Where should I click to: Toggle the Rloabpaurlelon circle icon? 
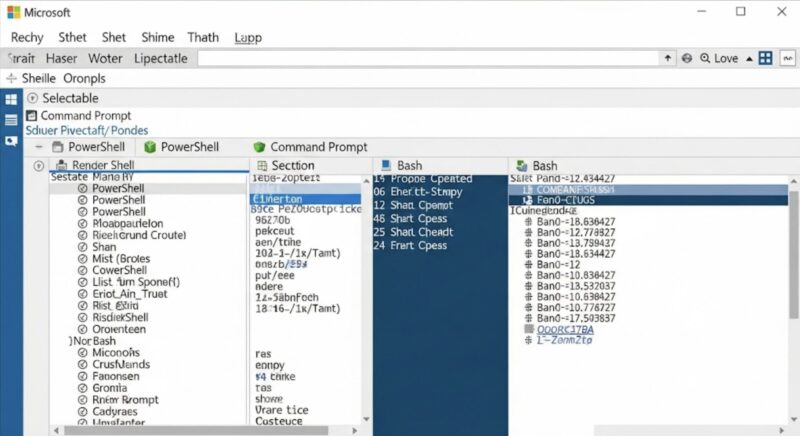pos(83,223)
